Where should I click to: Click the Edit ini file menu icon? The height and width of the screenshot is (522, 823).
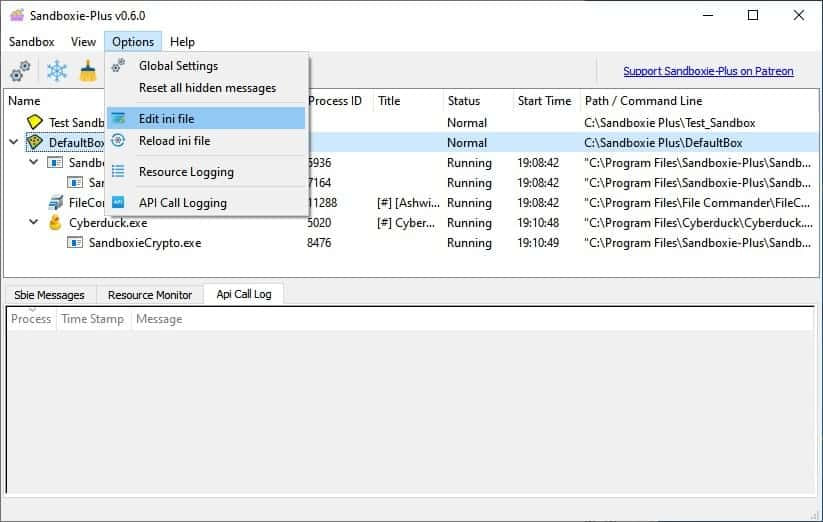click(x=119, y=119)
